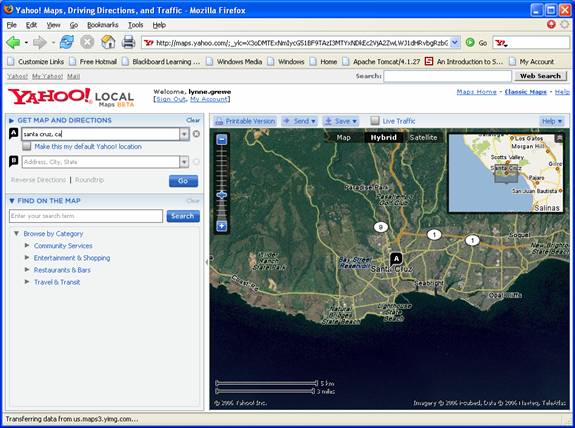Image resolution: width=575 pixels, height=428 pixels.
Task: Expand the Restaurants & Bars category
Action: pos(27,270)
